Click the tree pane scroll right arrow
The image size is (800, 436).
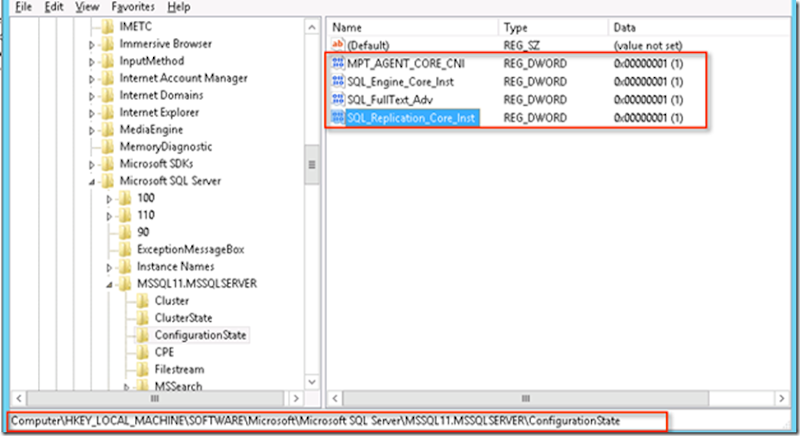click(x=296, y=398)
